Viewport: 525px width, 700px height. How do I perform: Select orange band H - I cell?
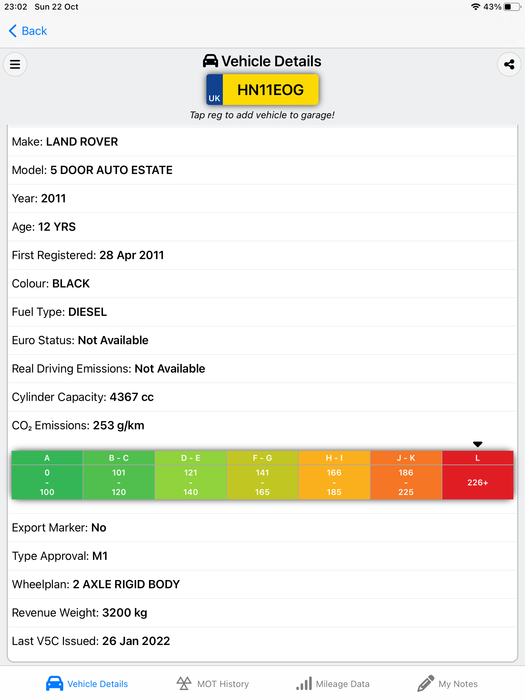click(x=334, y=475)
